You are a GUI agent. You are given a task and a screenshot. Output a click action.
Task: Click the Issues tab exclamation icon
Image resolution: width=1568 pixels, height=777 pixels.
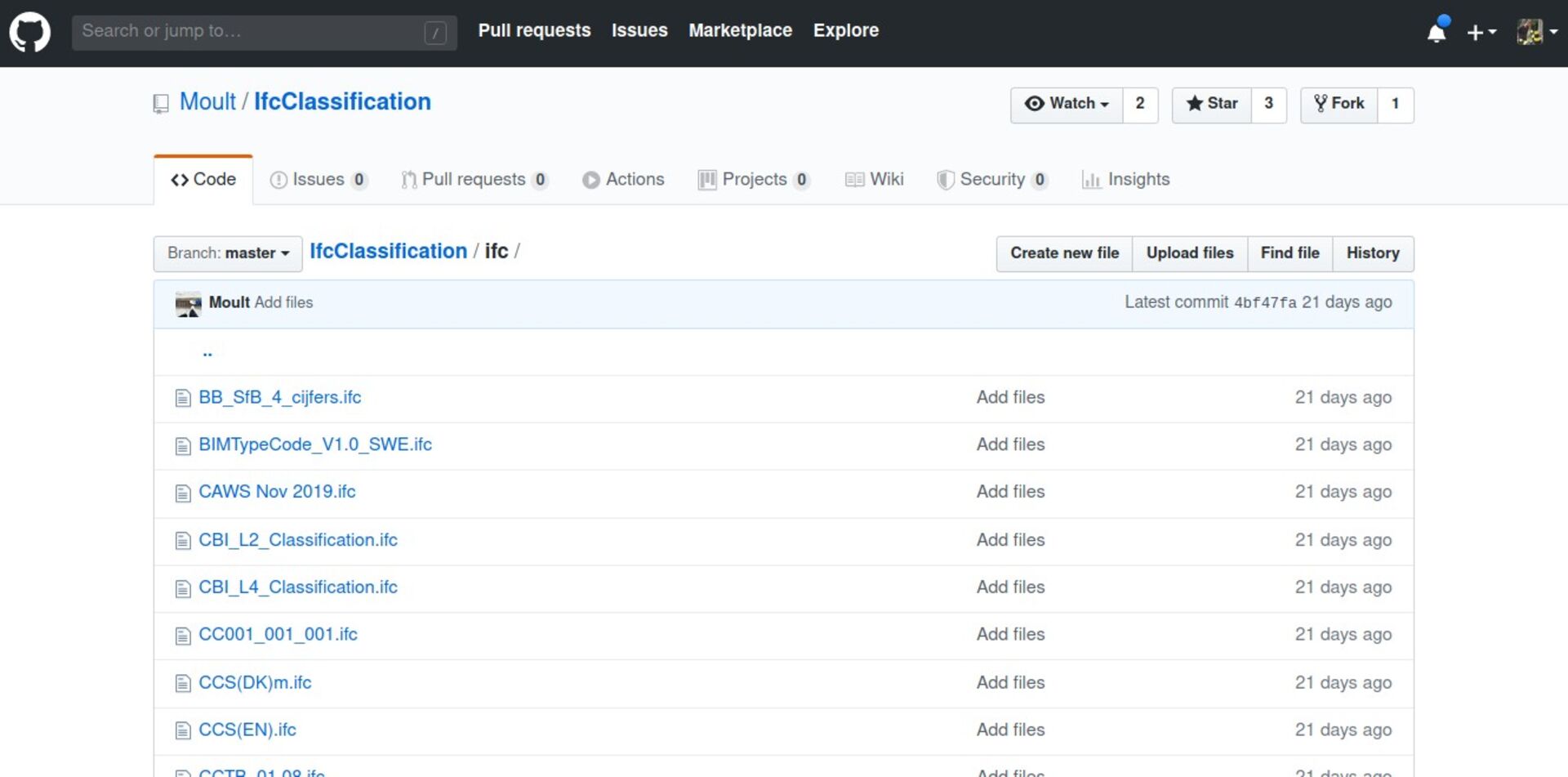tap(278, 180)
